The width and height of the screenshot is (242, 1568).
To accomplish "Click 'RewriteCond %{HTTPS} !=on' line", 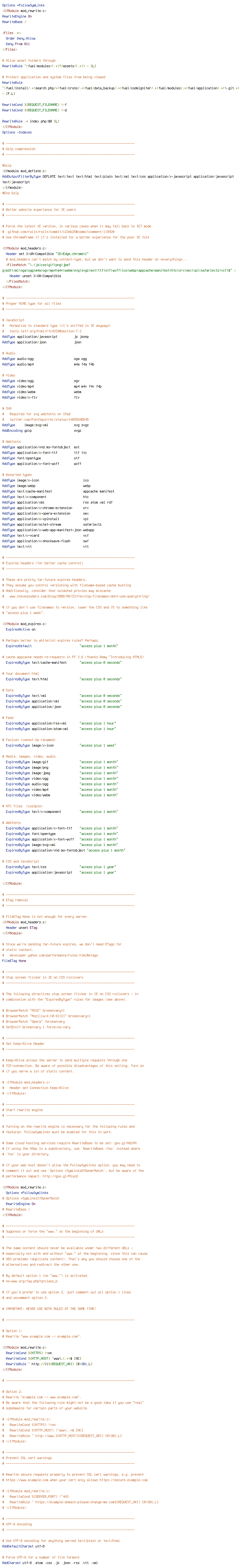I will tap(29, 1353).
